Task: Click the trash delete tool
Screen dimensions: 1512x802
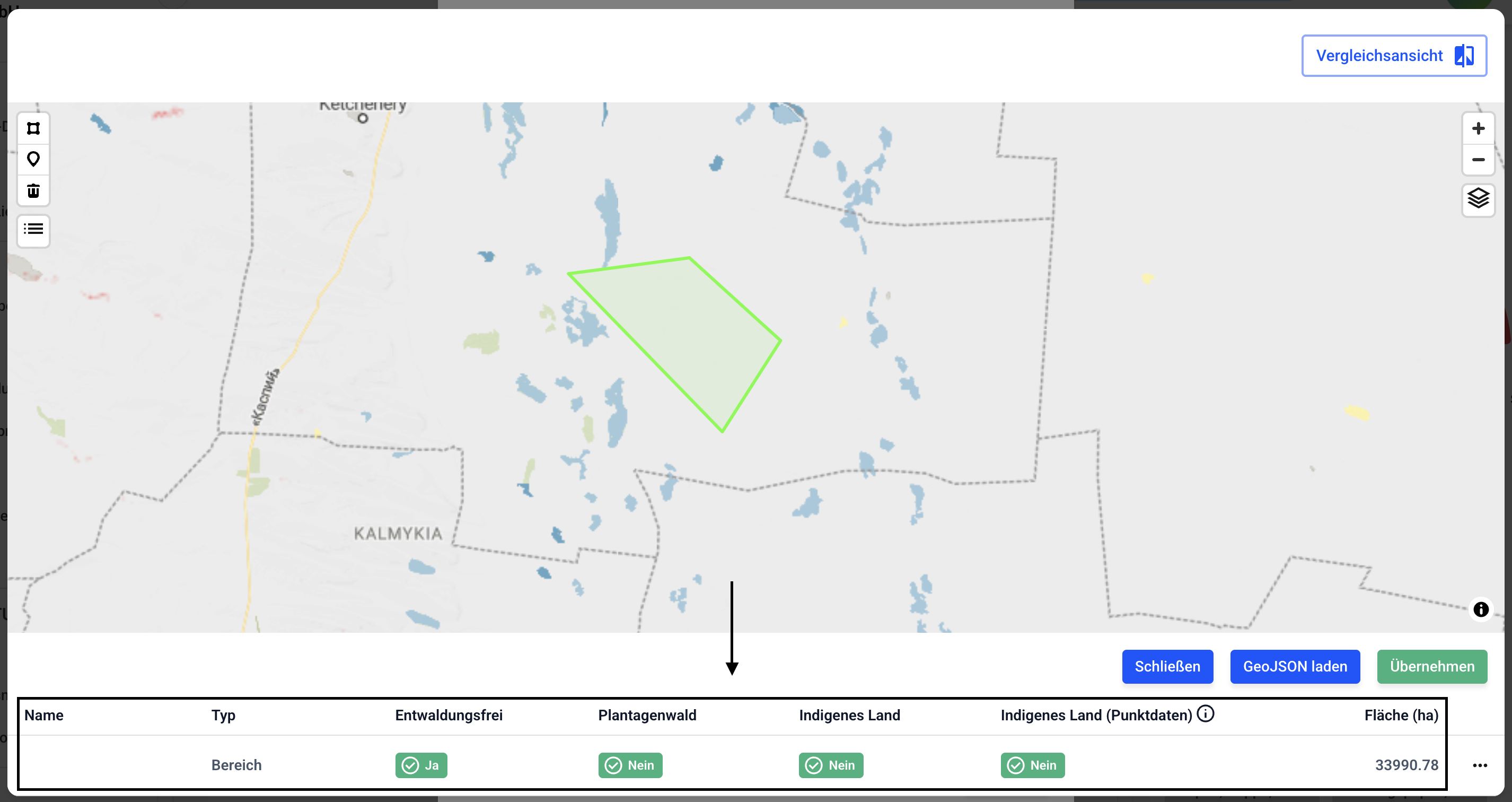Action: tap(33, 190)
